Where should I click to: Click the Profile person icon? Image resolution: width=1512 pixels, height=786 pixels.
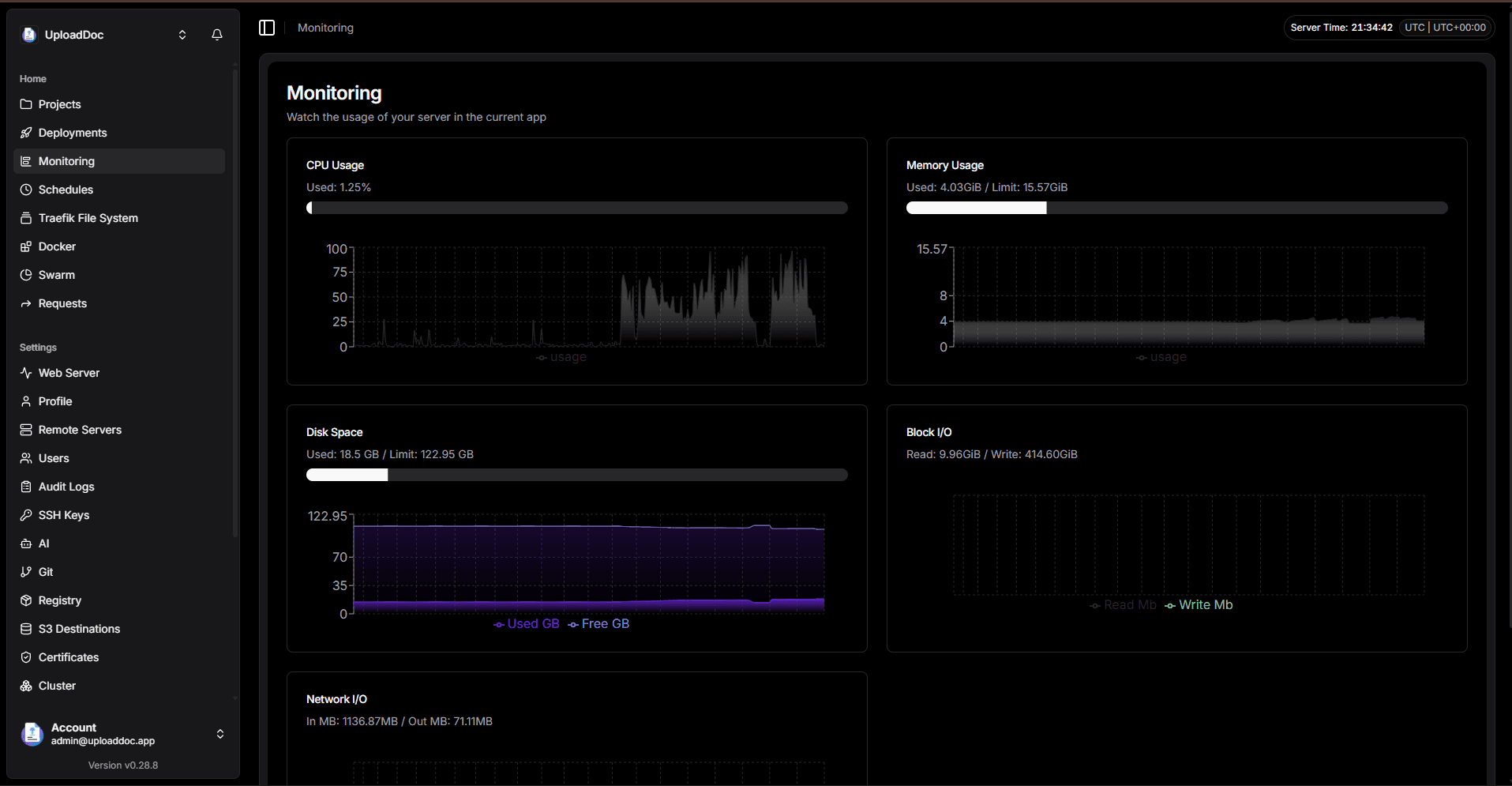(x=26, y=401)
